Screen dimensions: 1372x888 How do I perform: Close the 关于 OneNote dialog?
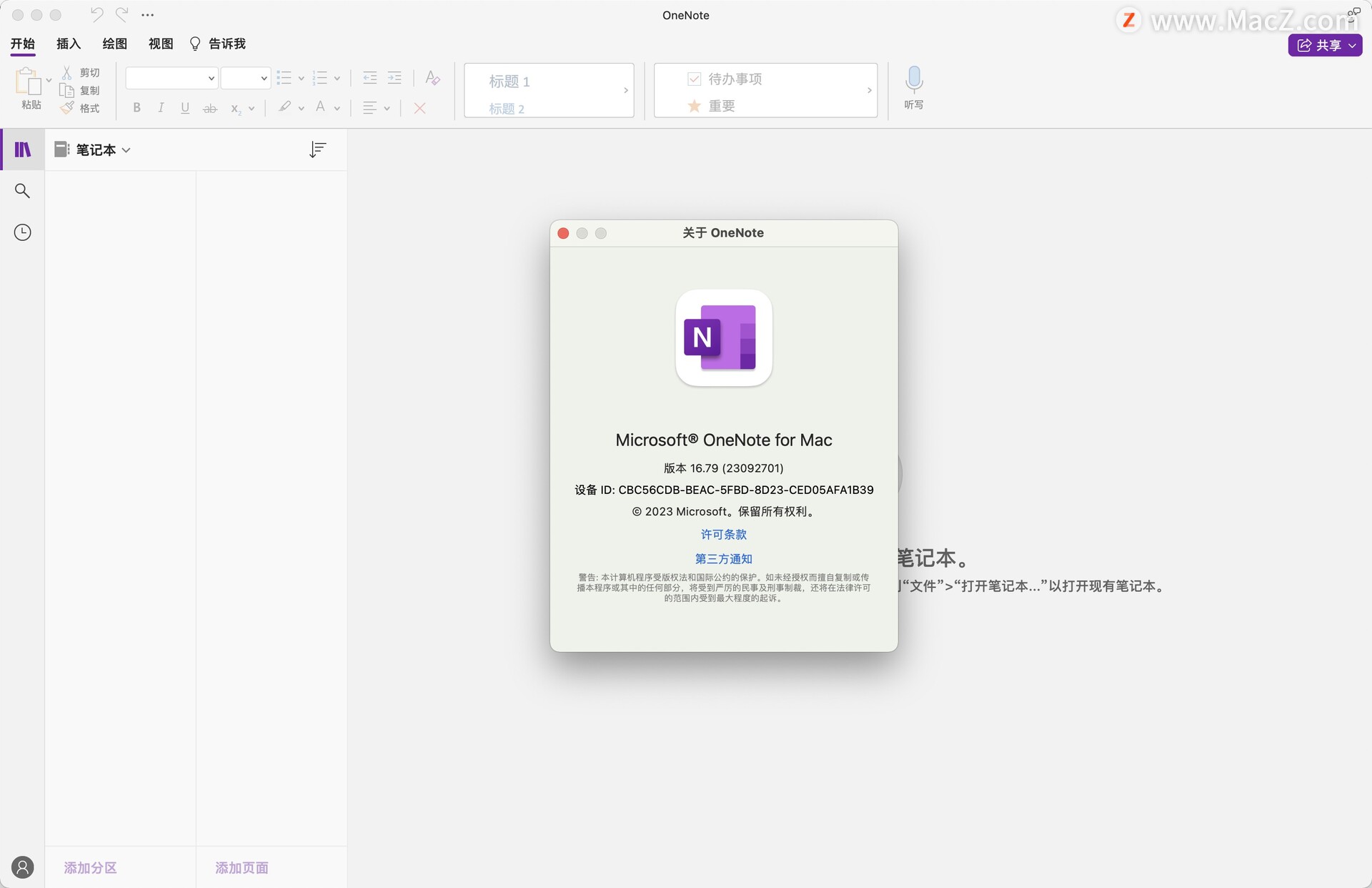[563, 233]
